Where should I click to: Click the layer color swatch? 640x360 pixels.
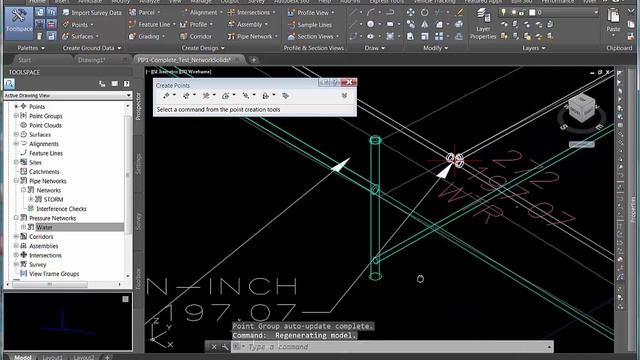click(532, 13)
